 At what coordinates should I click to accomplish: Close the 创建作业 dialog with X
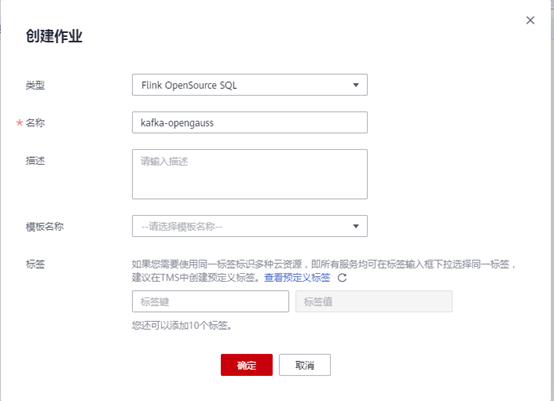click(x=530, y=20)
